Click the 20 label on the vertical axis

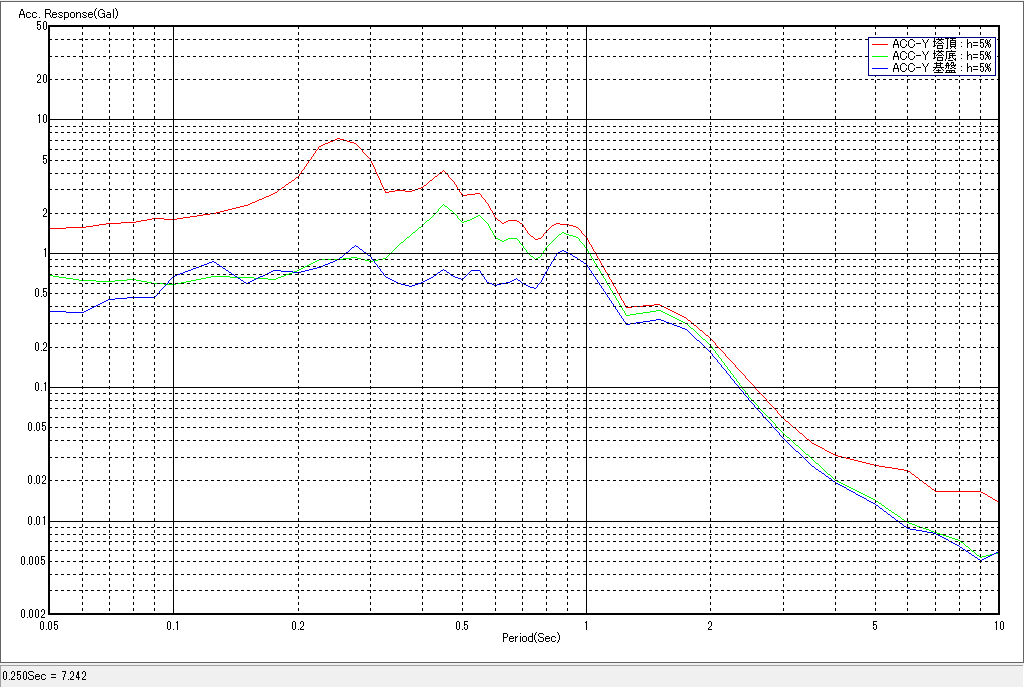pos(42,79)
